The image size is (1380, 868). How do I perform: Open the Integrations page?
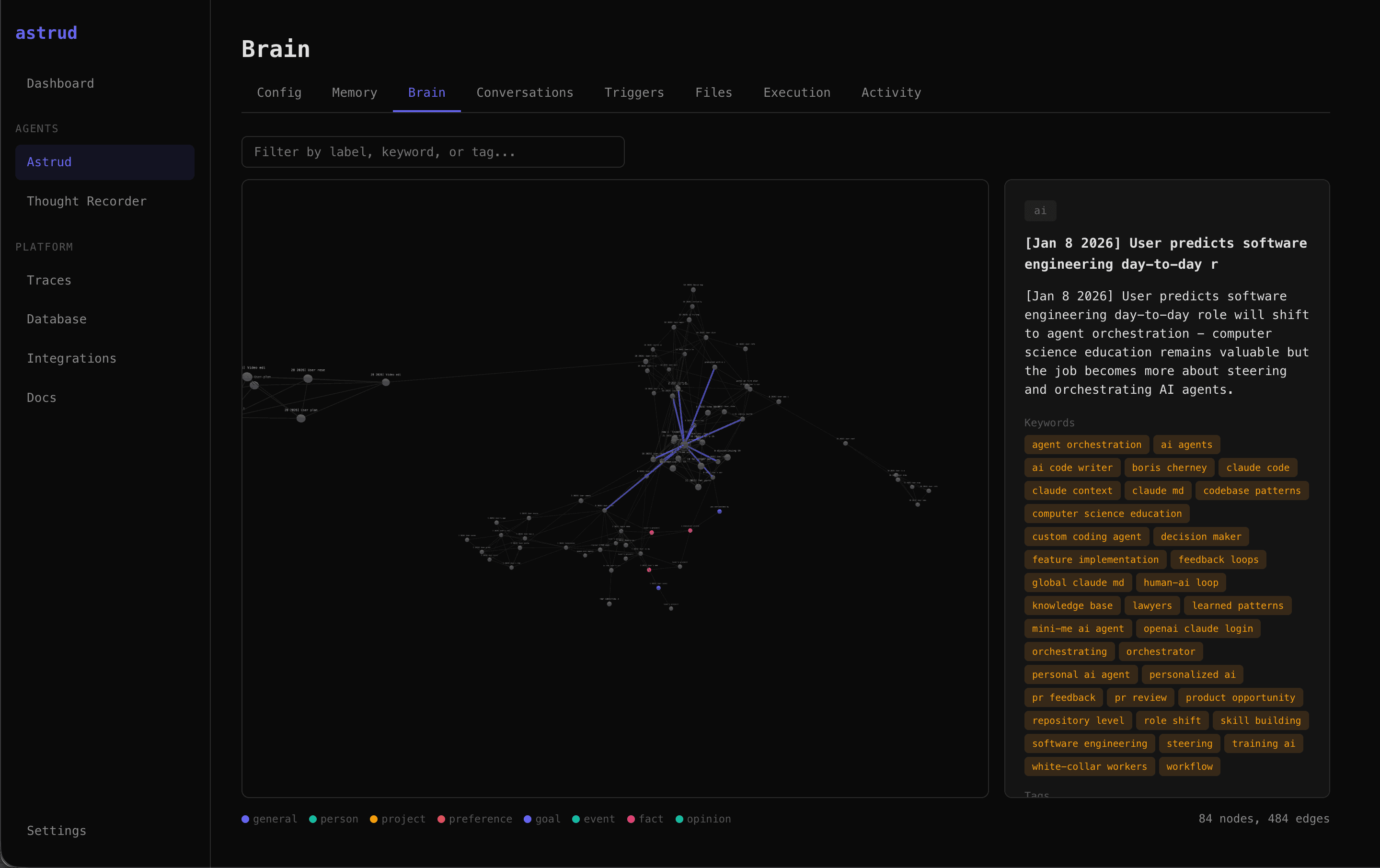[72, 358]
